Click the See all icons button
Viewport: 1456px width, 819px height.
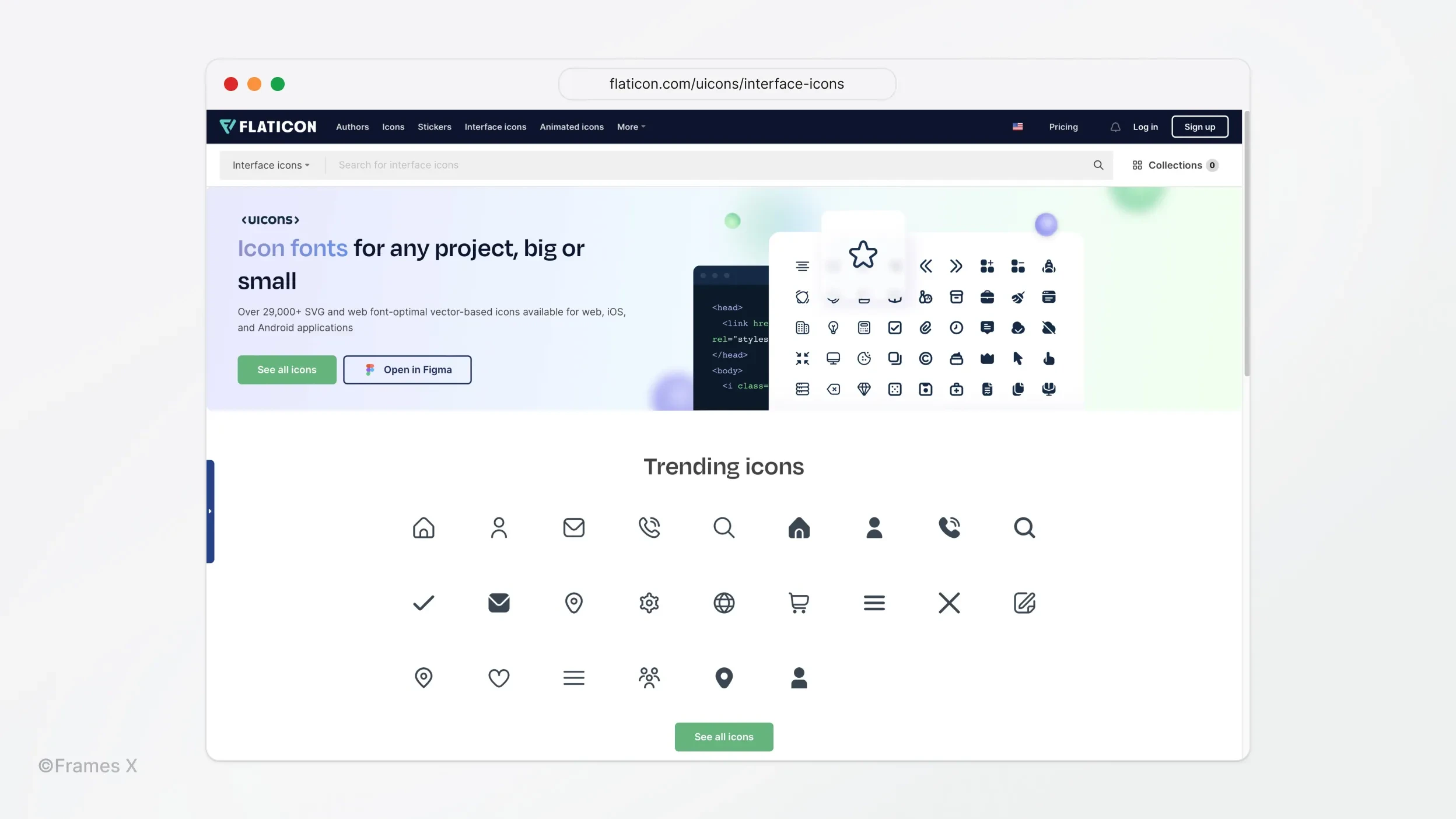pyautogui.click(x=287, y=369)
